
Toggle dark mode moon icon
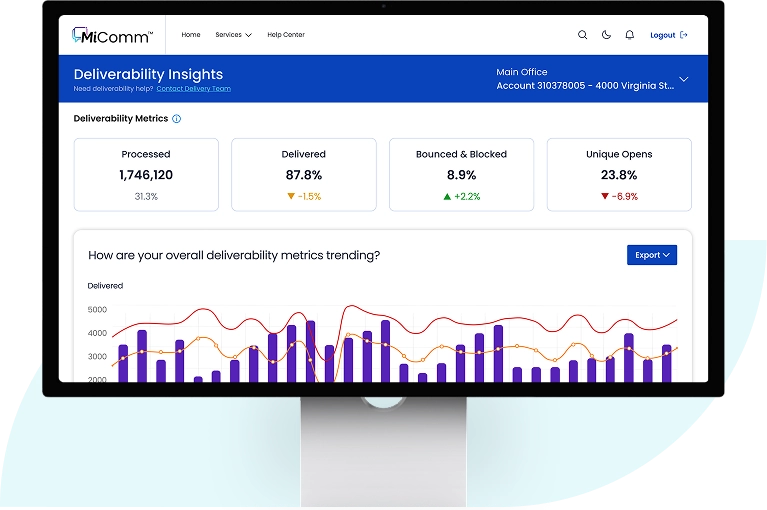click(606, 35)
